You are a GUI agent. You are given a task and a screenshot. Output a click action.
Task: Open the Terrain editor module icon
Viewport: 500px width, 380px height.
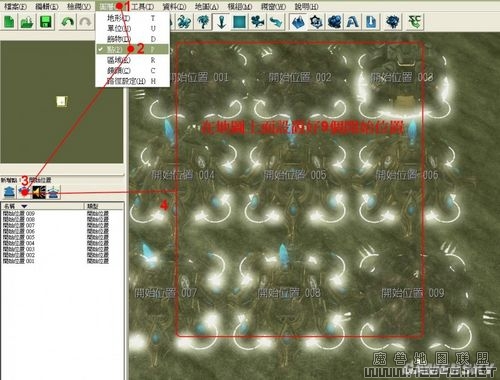(x=298, y=22)
